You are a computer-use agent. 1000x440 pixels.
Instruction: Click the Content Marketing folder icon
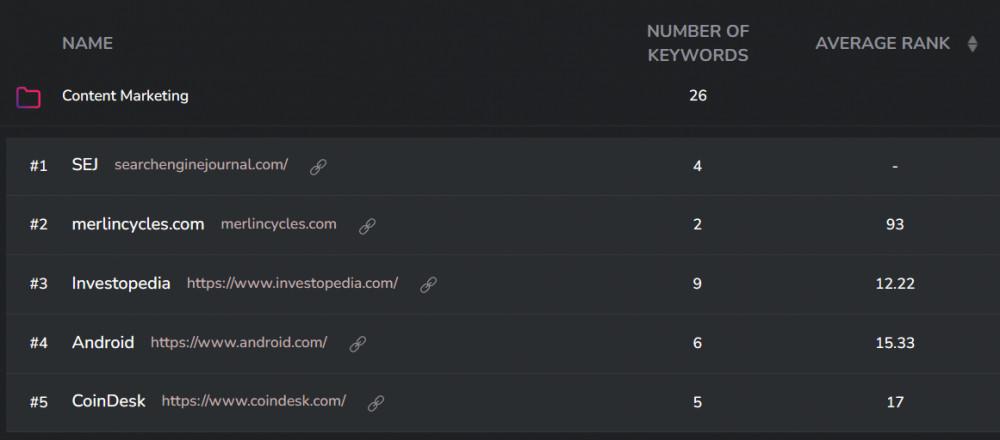(29, 97)
